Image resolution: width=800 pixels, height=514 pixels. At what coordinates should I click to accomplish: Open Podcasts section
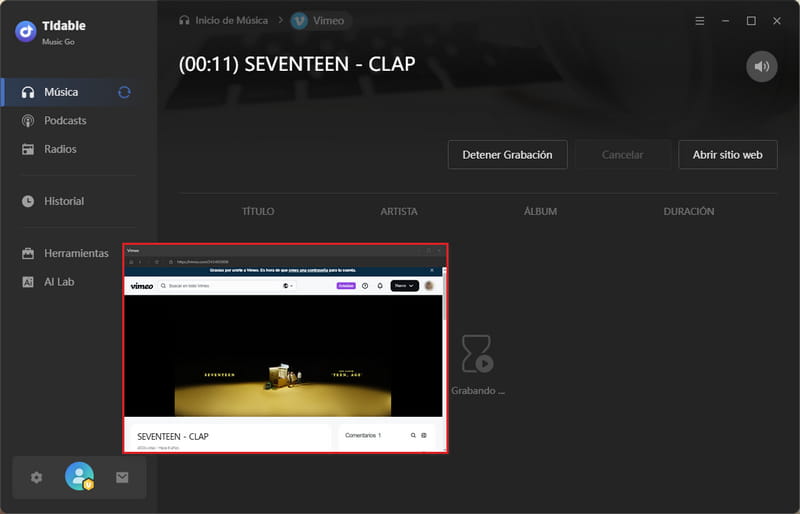65,121
